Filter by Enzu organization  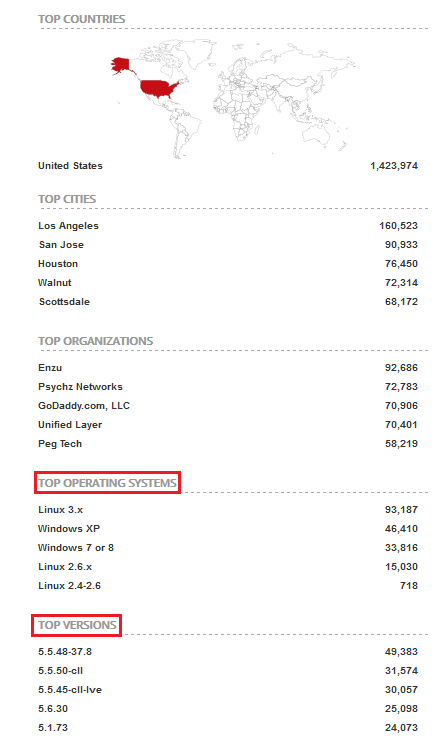pyautogui.click(x=50, y=368)
